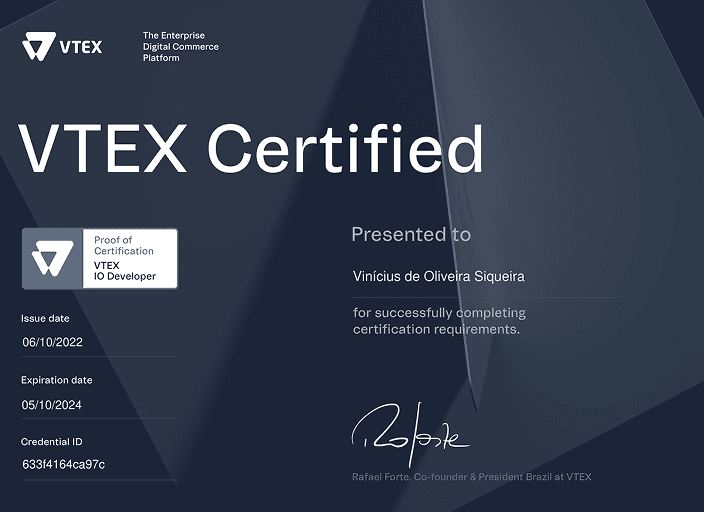Click the VTEX logo in certification badge
Image resolution: width=704 pixels, height=512 pixels.
pos(53,258)
